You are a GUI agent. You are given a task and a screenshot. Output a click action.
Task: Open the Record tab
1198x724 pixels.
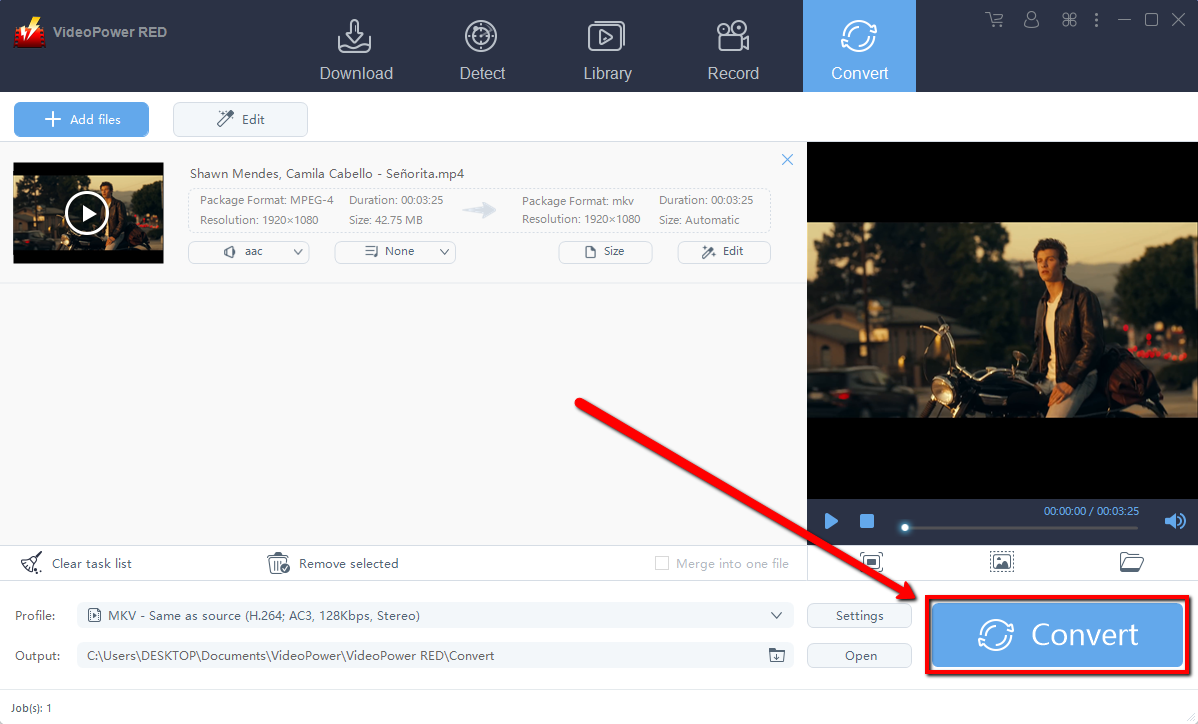(x=733, y=46)
